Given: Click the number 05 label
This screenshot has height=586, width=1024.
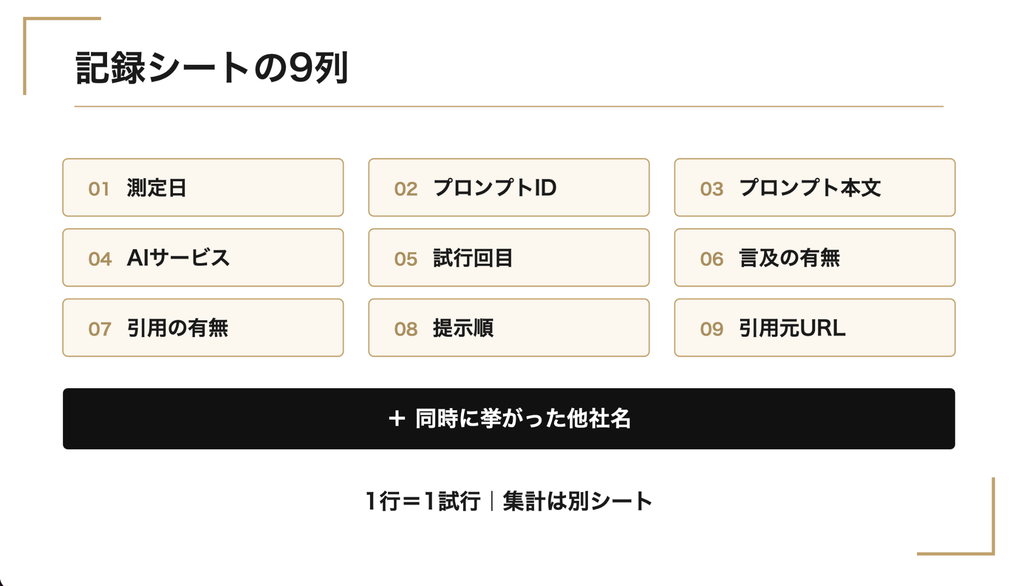Looking at the screenshot, I should [x=406, y=259].
